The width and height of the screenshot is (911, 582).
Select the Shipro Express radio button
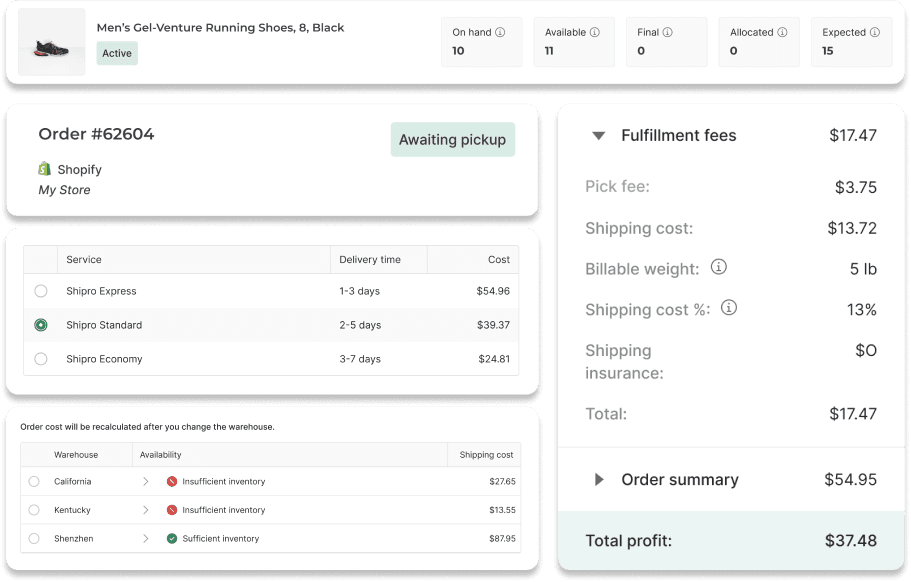pos(41,291)
